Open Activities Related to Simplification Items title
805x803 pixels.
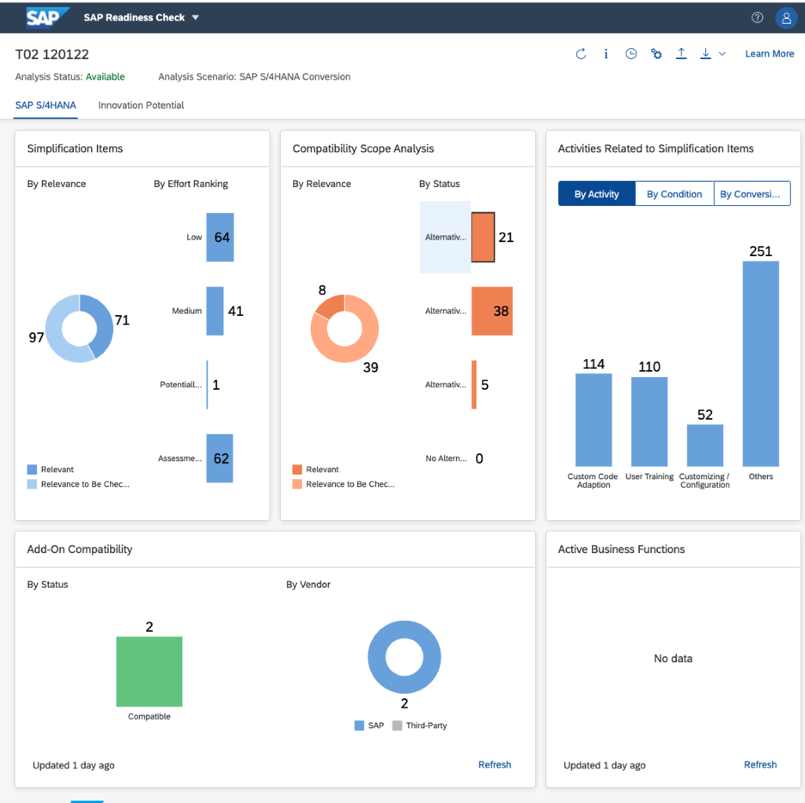656,149
